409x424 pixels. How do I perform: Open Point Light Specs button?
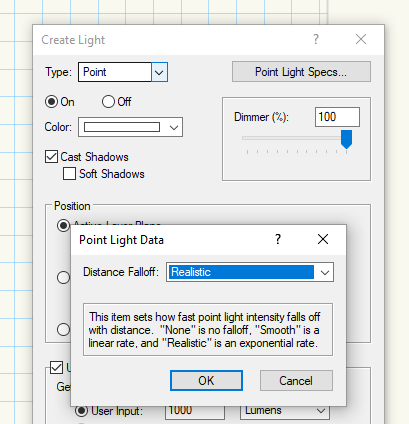pyautogui.click(x=301, y=72)
